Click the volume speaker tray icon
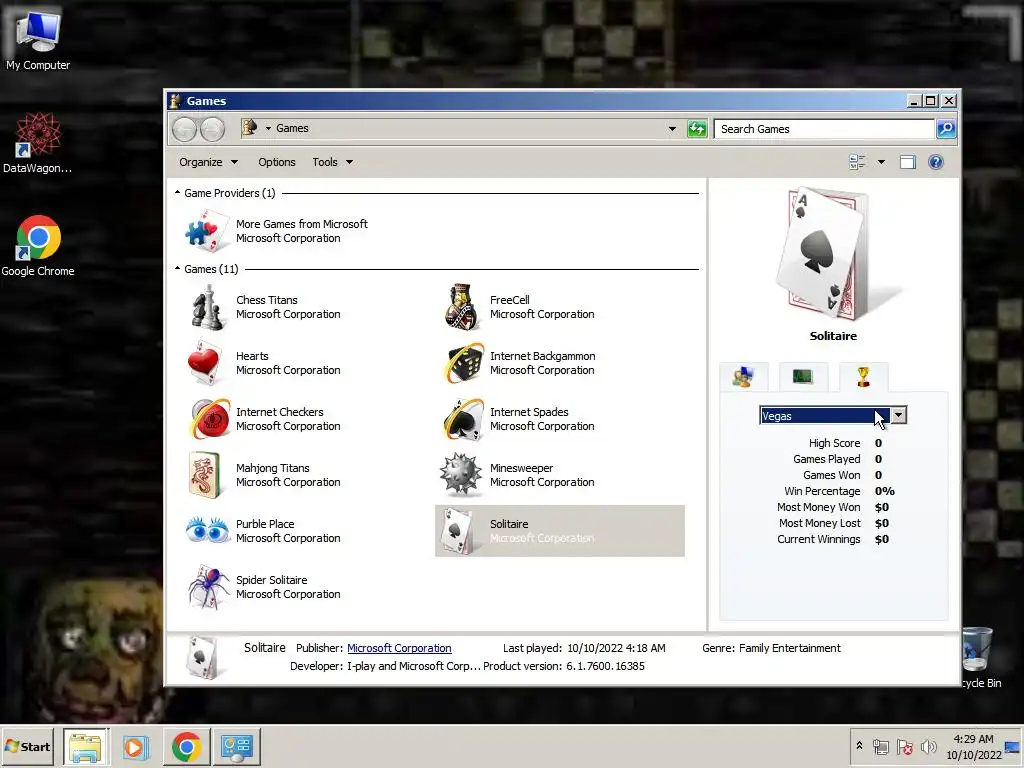The image size is (1024, 768). [x=928, y=746]
